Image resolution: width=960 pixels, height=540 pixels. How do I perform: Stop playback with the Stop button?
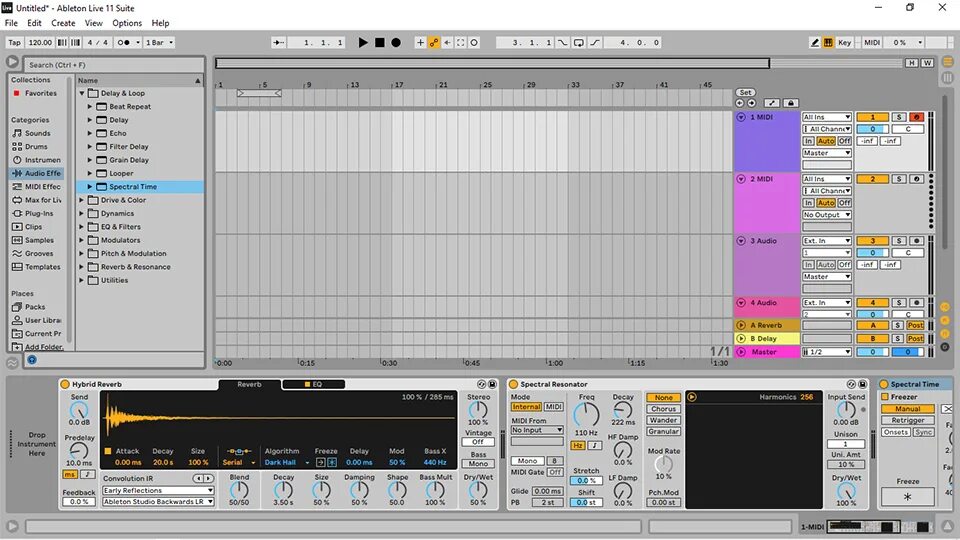click(380, 42)
